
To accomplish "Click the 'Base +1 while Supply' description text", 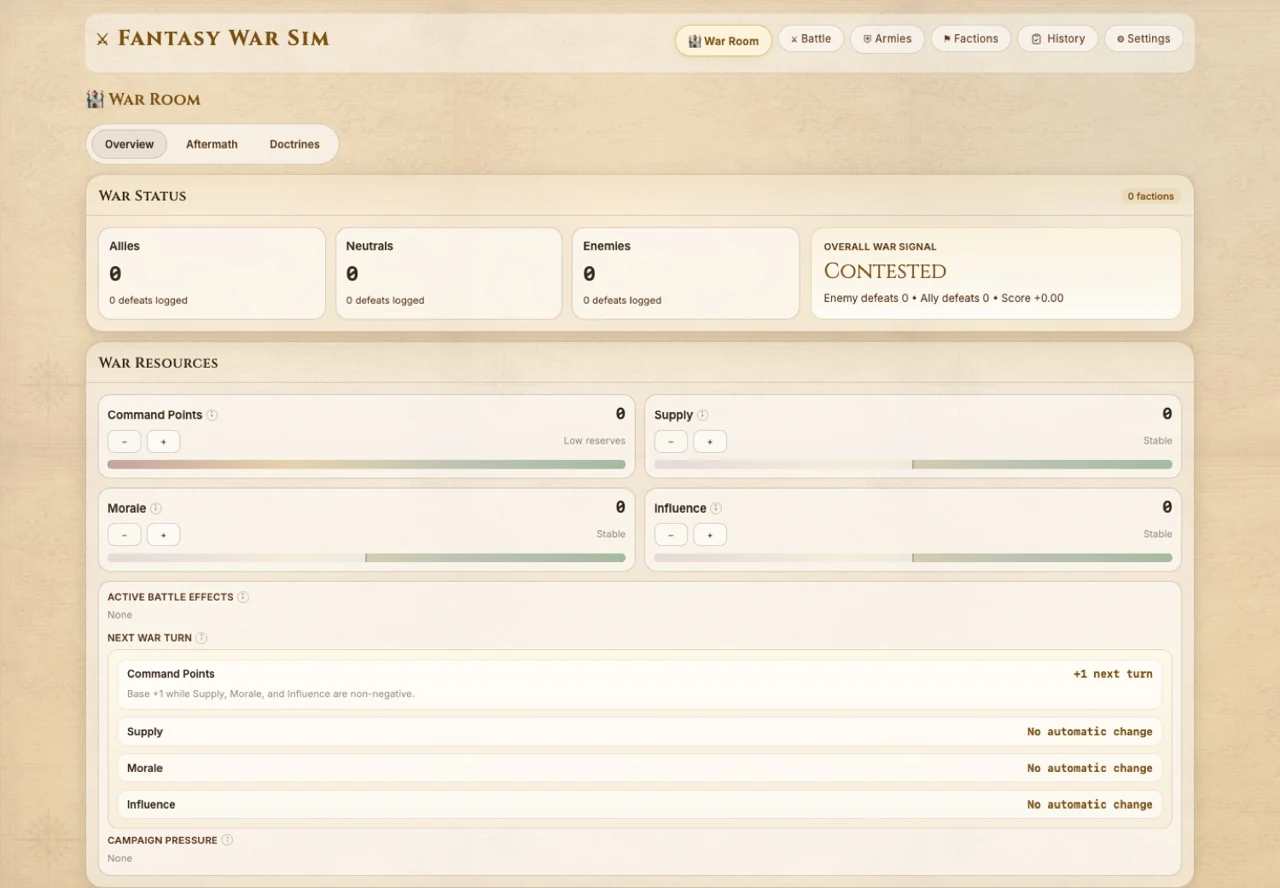I will [270, 694].
